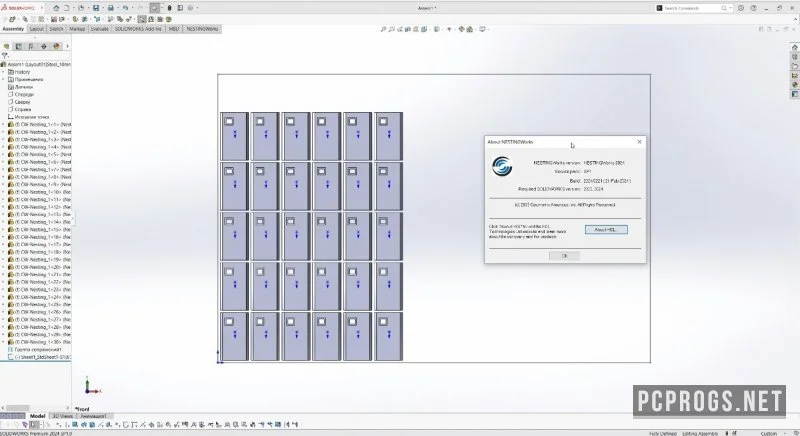Open Design Library in the task pane
Viewport: 800px width, 436px height.
pos(794,57)
